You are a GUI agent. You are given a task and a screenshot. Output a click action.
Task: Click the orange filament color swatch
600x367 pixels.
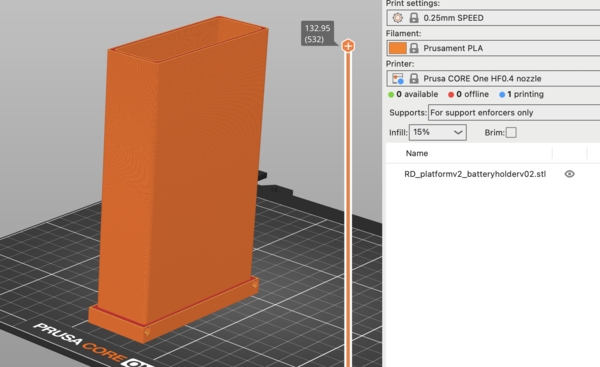(x=398, y=48)
